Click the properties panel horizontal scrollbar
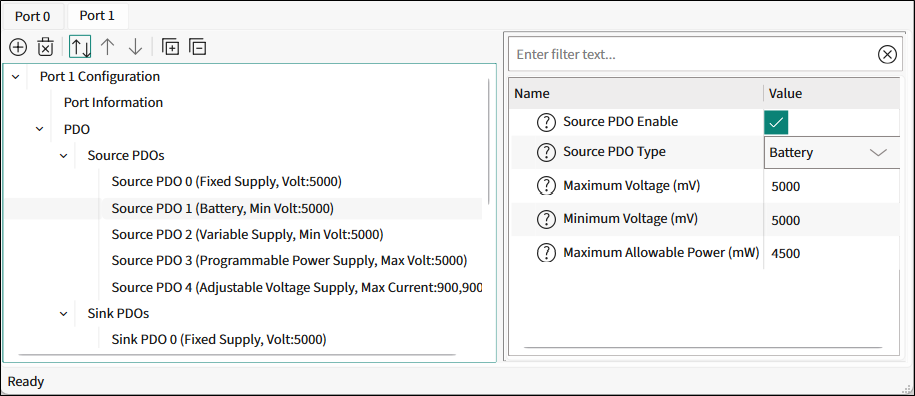The width and height of the screenshot is (915, 396). [x=703, y=347]
